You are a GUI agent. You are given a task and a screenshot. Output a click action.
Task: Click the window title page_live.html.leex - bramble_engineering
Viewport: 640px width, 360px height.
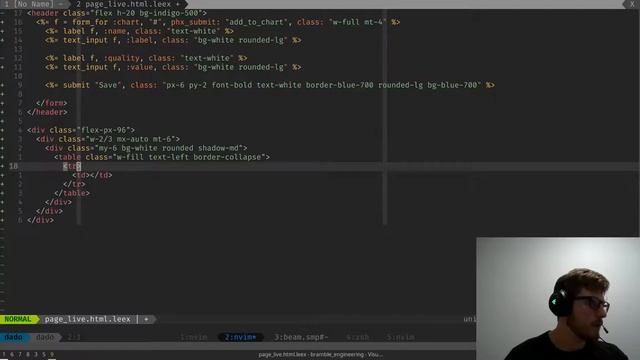point(320,355)
